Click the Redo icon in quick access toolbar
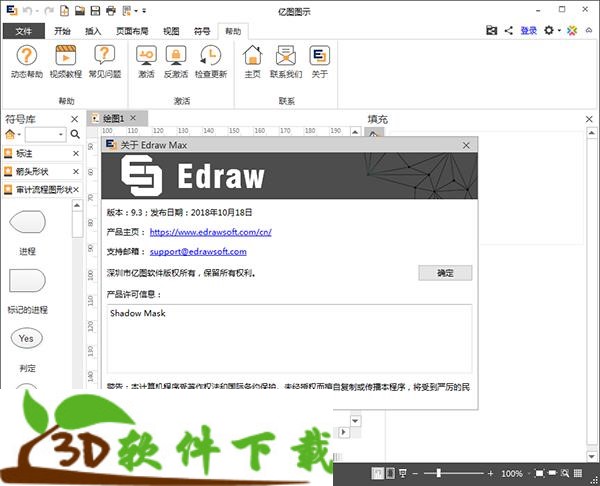 click(49, 11)
